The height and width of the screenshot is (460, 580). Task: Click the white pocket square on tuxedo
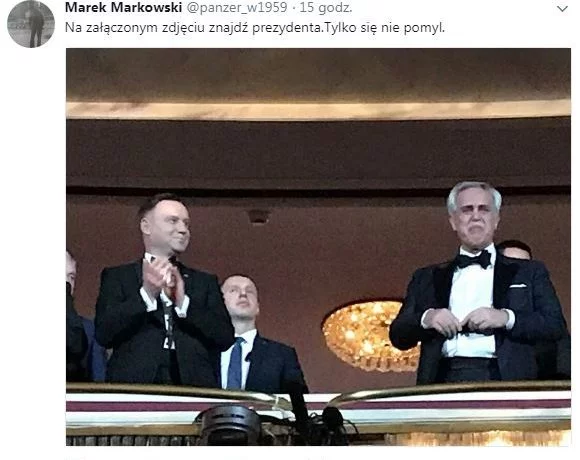coord(517,286)
